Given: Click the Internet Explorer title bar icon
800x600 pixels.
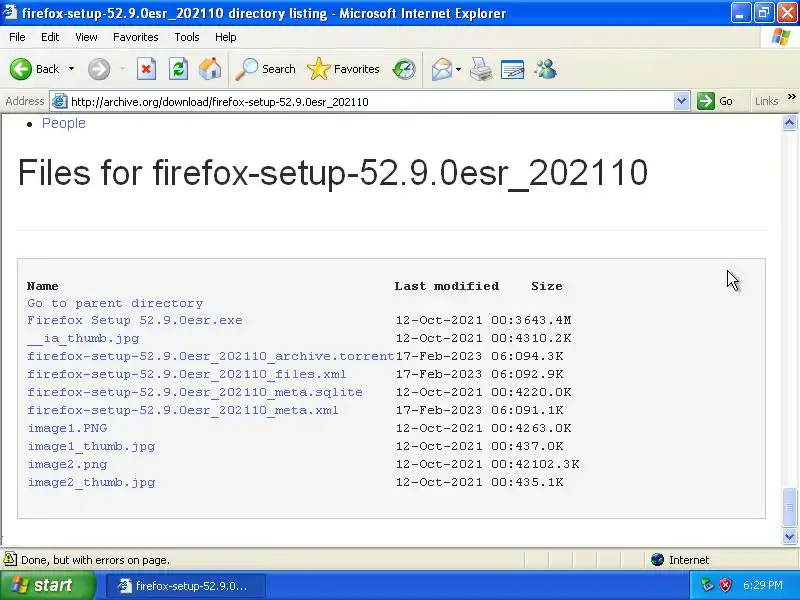Looking at the screenshot, I should [10, 12].
